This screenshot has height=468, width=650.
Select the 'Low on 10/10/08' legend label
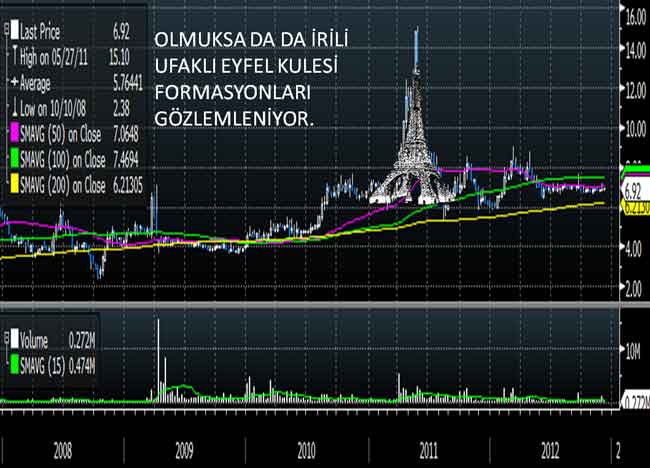pyautogui.click(x=53, y=109)
